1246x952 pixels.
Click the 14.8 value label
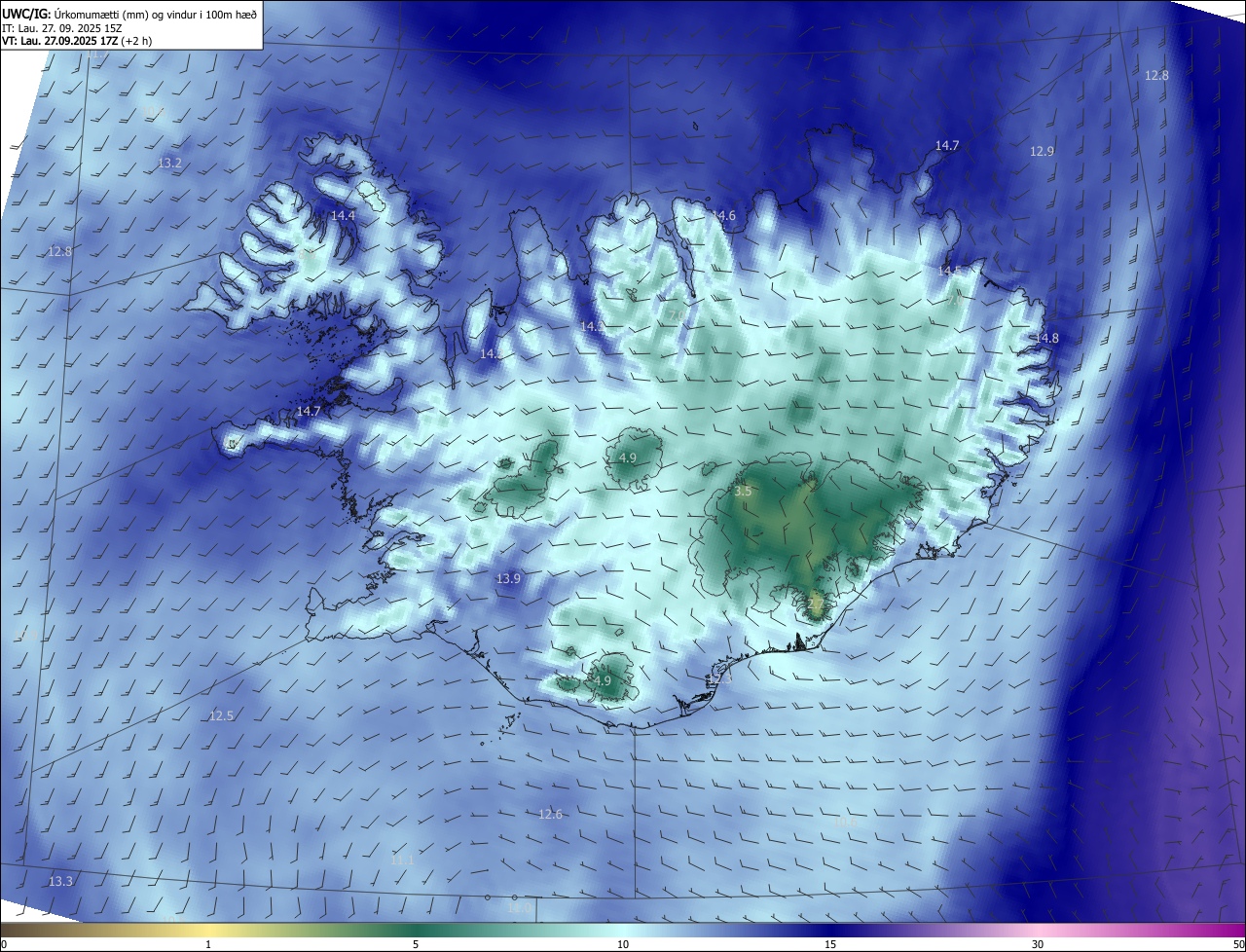click(1046, 338)
